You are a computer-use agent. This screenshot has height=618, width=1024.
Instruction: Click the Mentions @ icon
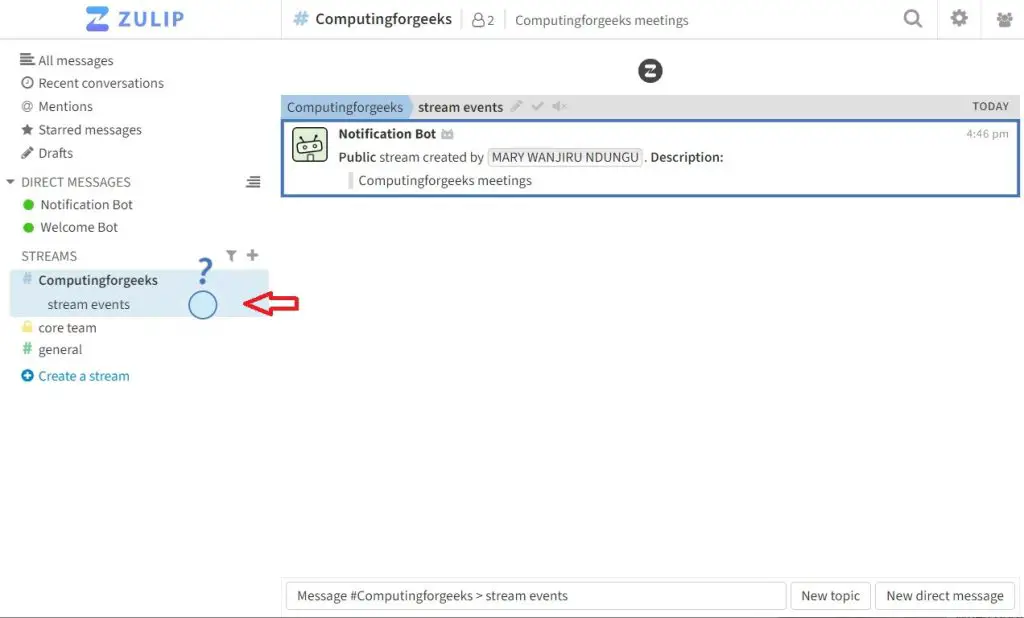point(27,106)
